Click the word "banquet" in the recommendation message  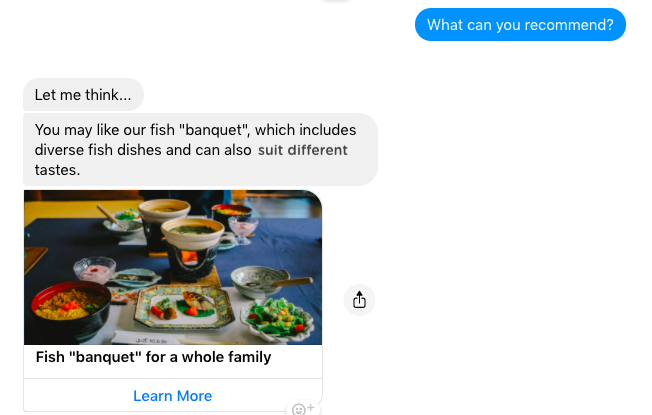click(x=213, y=130)
